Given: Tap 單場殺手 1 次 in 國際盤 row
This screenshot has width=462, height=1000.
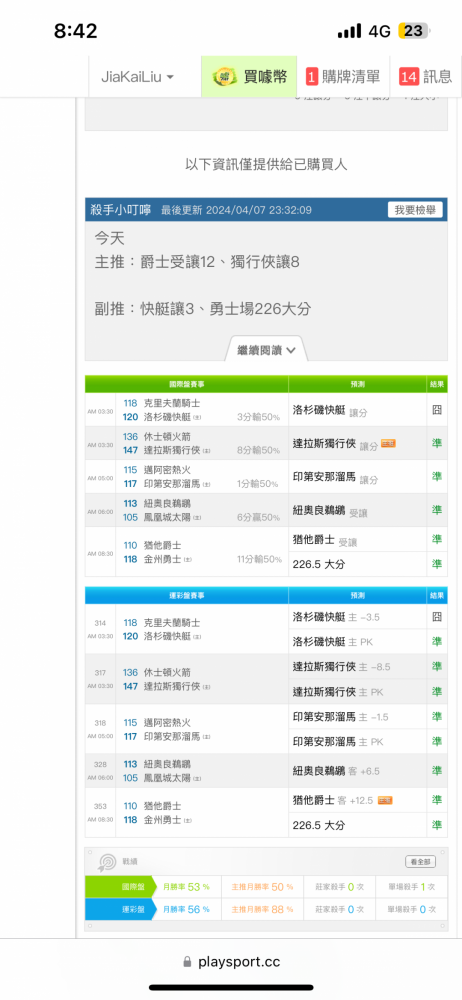Looking at the screenshot, I should pos(411,886).
